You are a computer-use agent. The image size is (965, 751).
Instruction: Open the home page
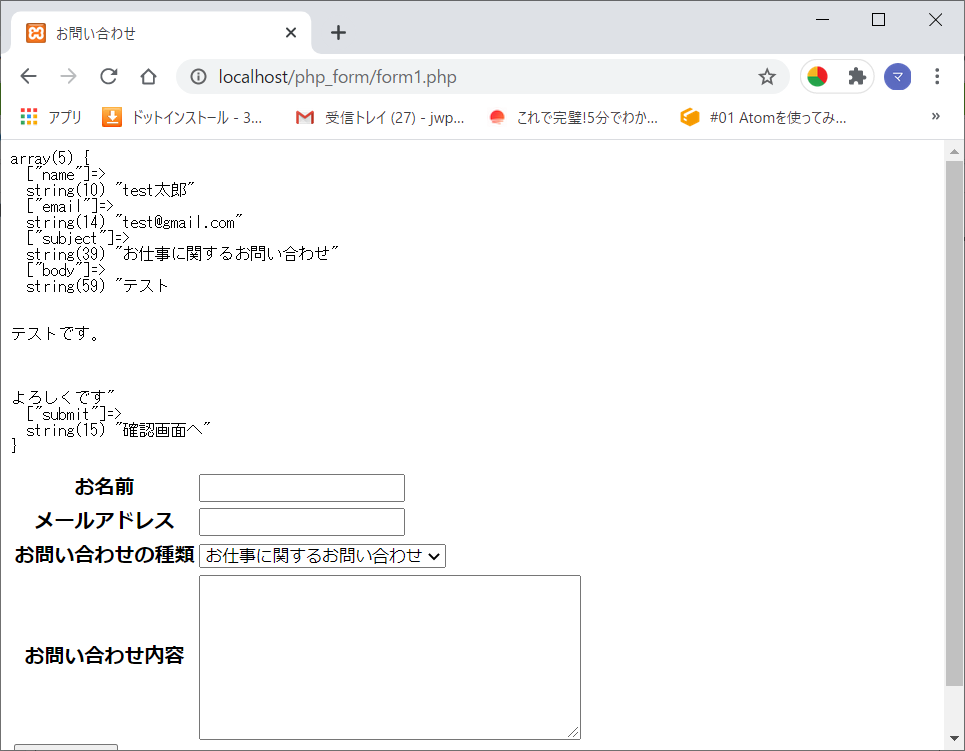(x=148, y=76)
